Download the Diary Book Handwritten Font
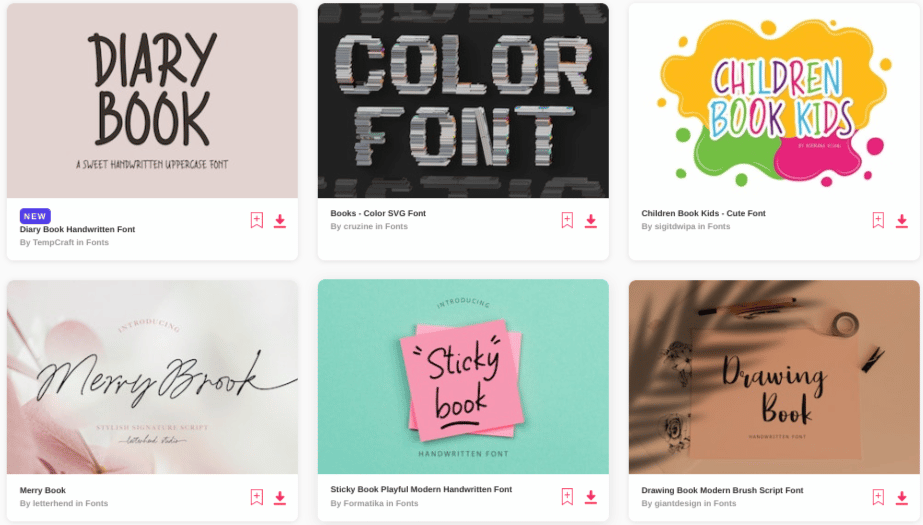 point(280,221)
